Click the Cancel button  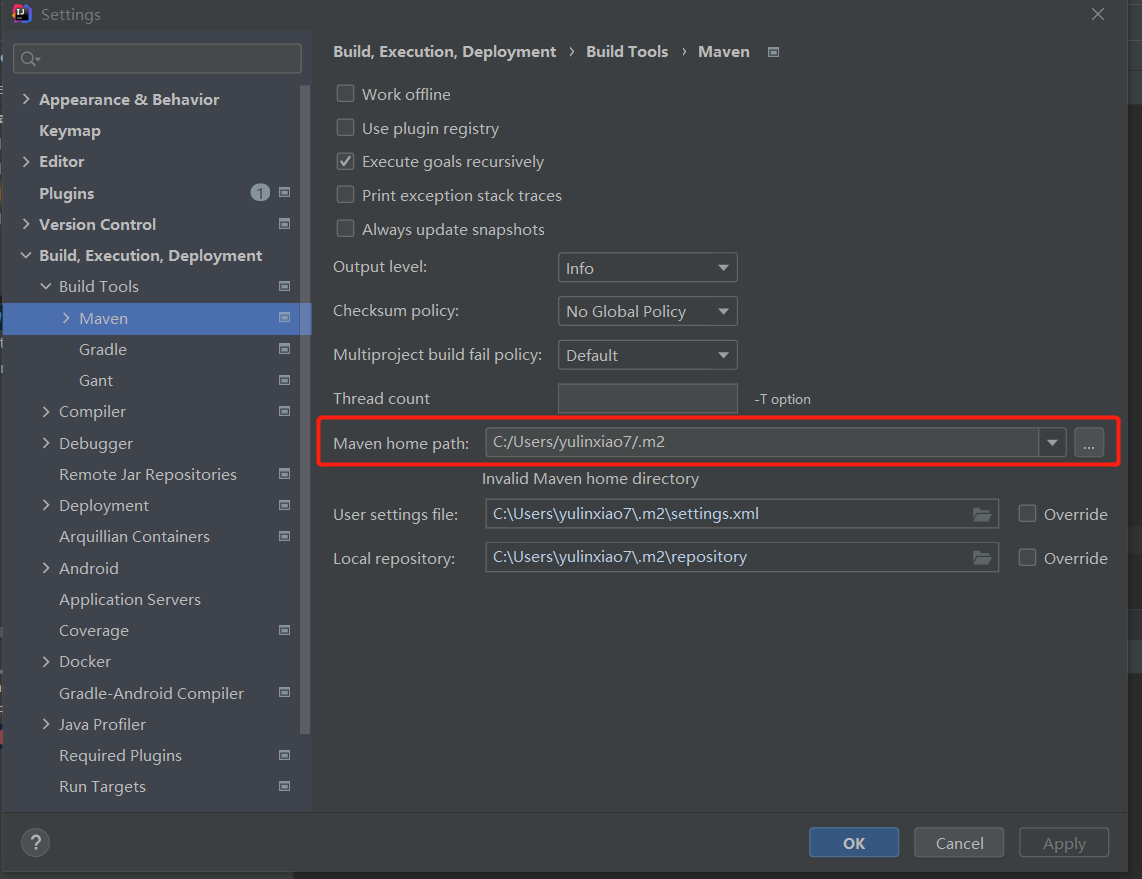click(x=959, y=843)
